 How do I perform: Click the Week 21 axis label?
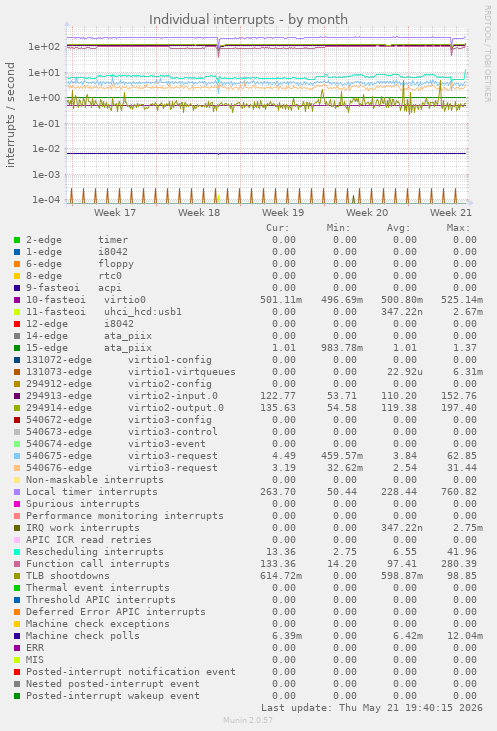coord(450,213)
